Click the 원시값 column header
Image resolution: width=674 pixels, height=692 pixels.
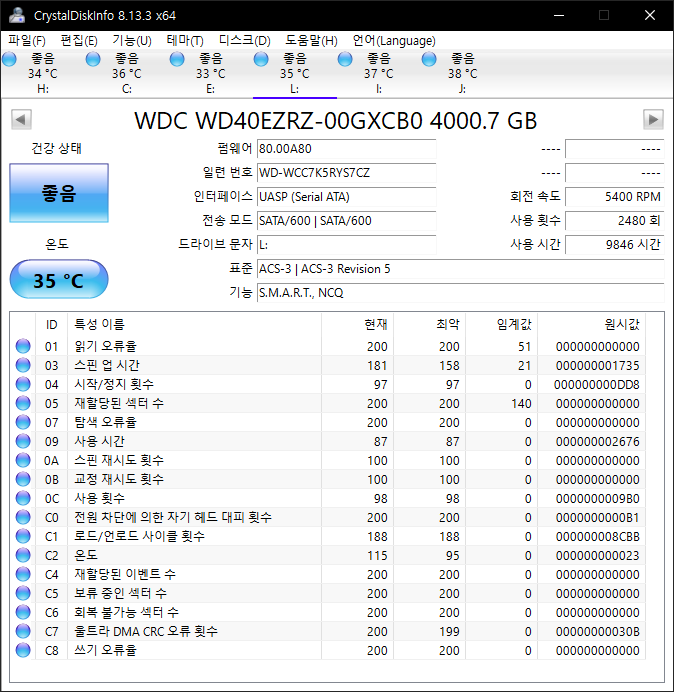point(591,324)
